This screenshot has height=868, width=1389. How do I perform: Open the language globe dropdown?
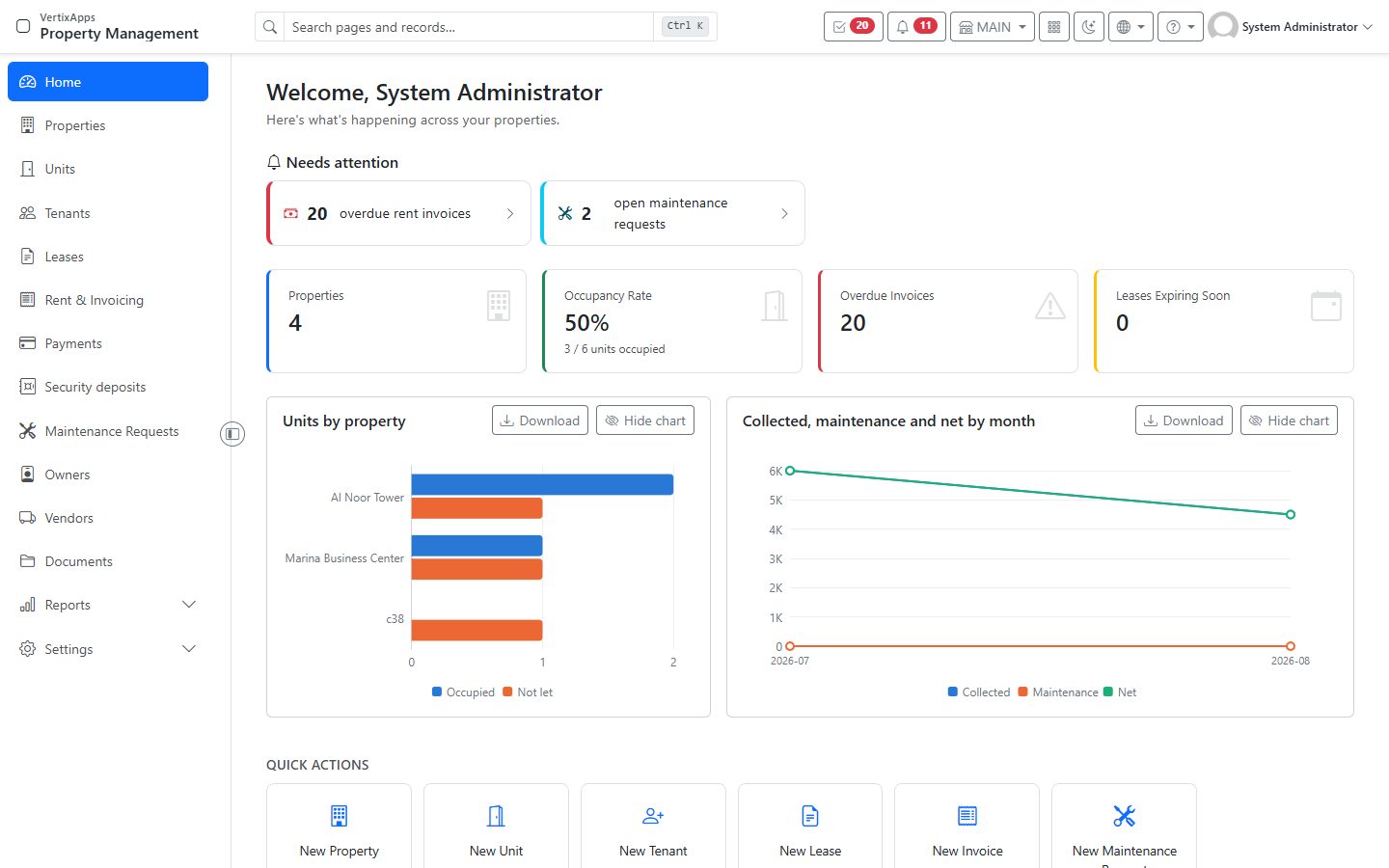pyautogui.click(x=1130, y=27)
